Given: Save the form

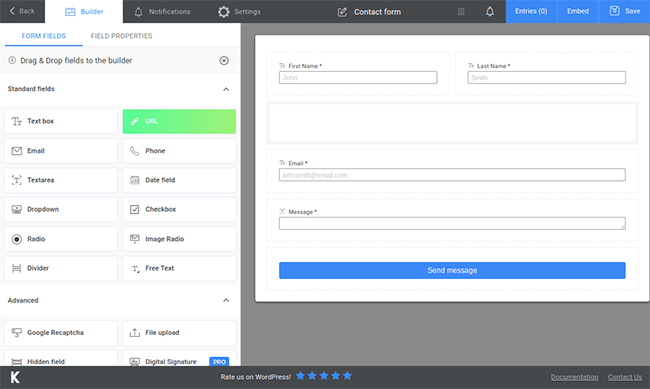Looking at the screenshot, I should (x=625, y=11).
